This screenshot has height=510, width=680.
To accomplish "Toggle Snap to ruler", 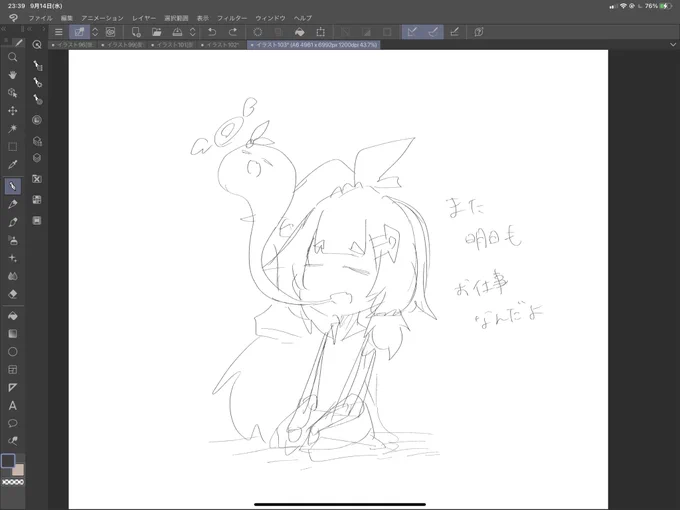I will pos(412,32).
